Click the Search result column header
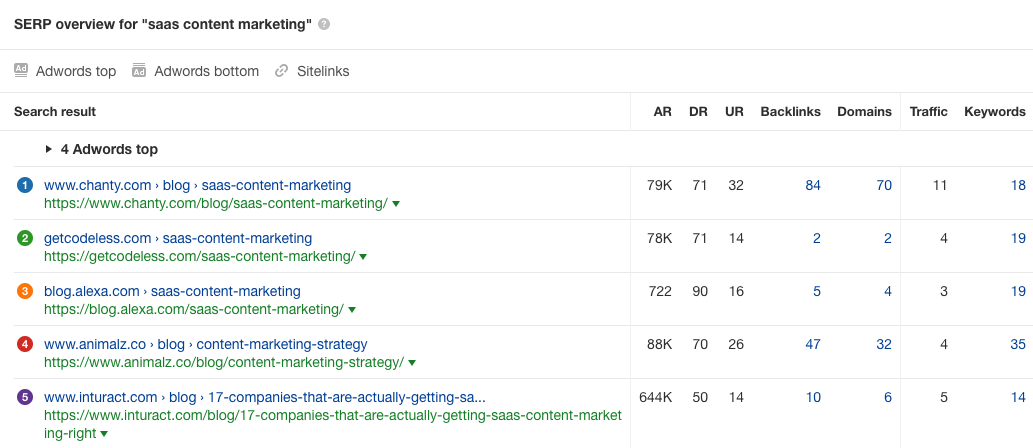This screenshot has width=1033, height=448. (x=55, y=111)
